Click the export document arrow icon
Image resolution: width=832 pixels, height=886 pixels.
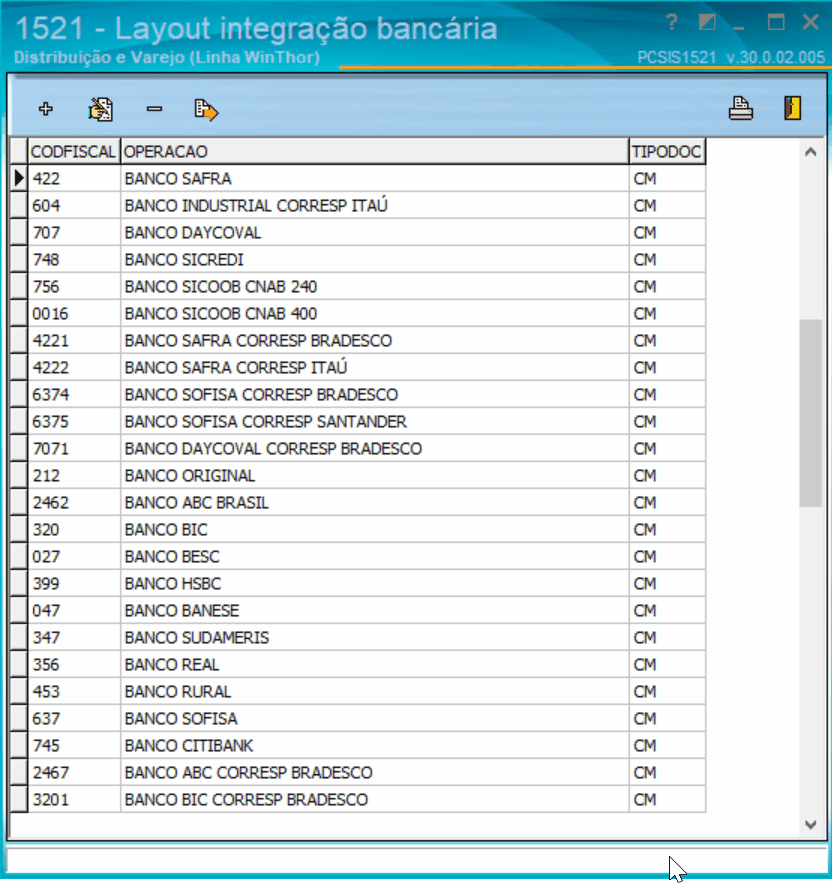(x=206, y=110)
